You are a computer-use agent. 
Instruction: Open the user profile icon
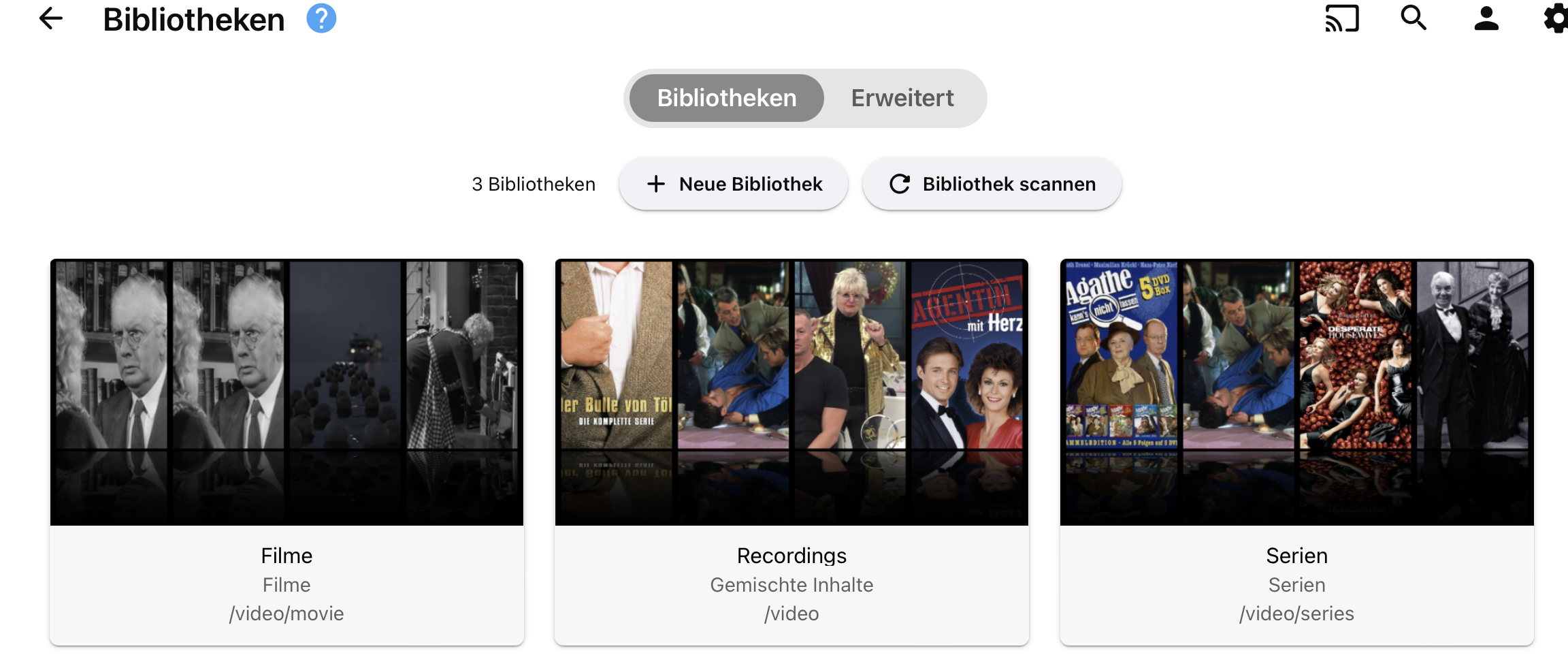(x=1486, y=18)
